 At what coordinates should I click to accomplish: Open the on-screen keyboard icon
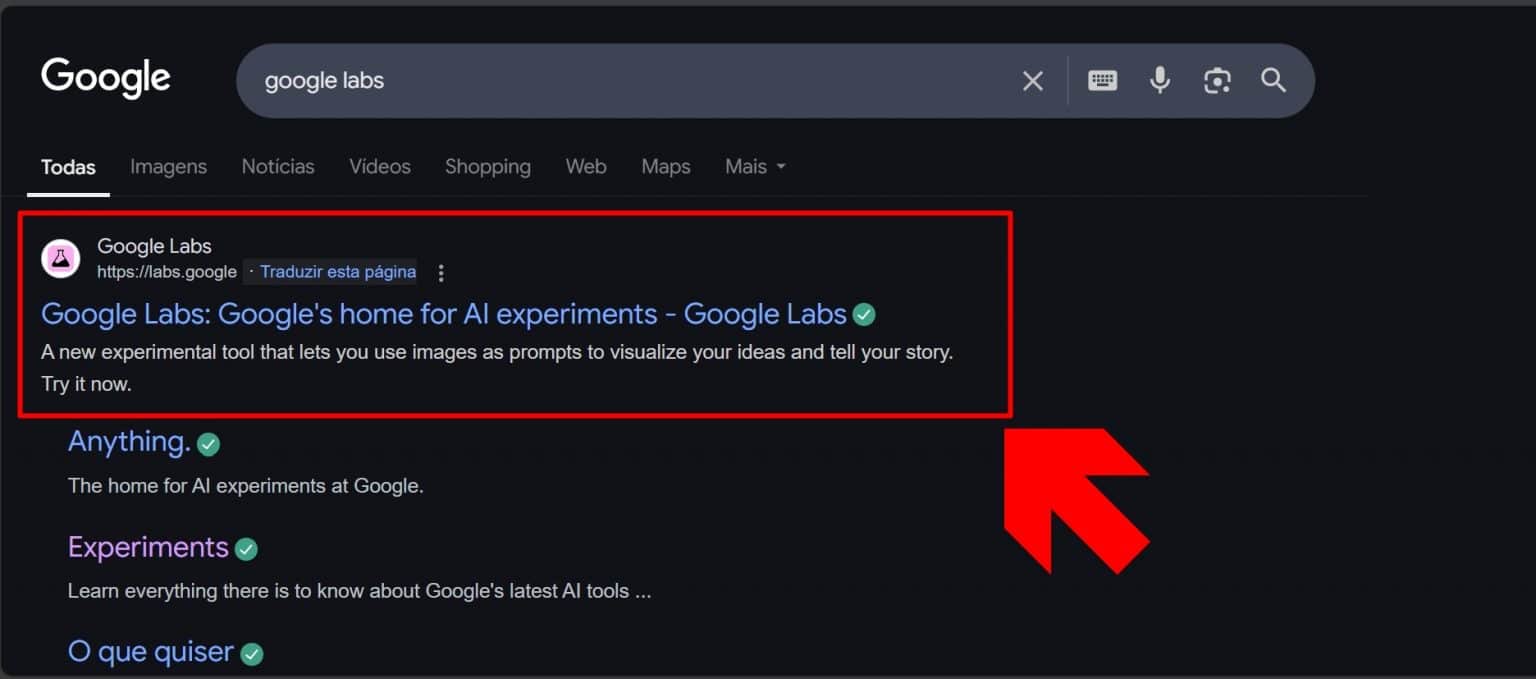[x=1102, y=80]
